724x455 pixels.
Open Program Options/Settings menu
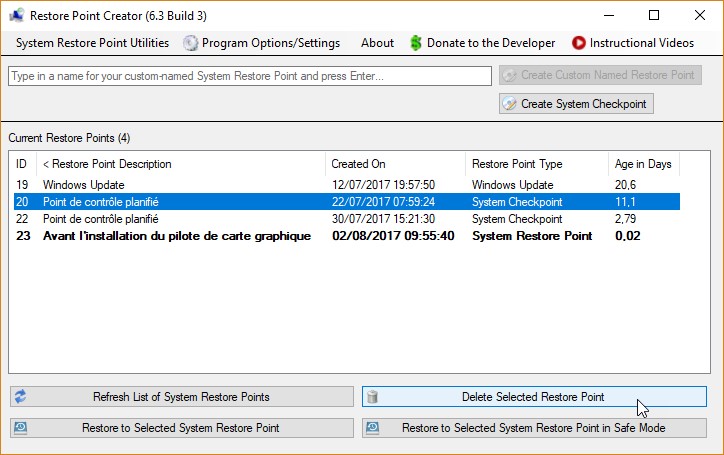pyautogui.click(x=270, y=43)
